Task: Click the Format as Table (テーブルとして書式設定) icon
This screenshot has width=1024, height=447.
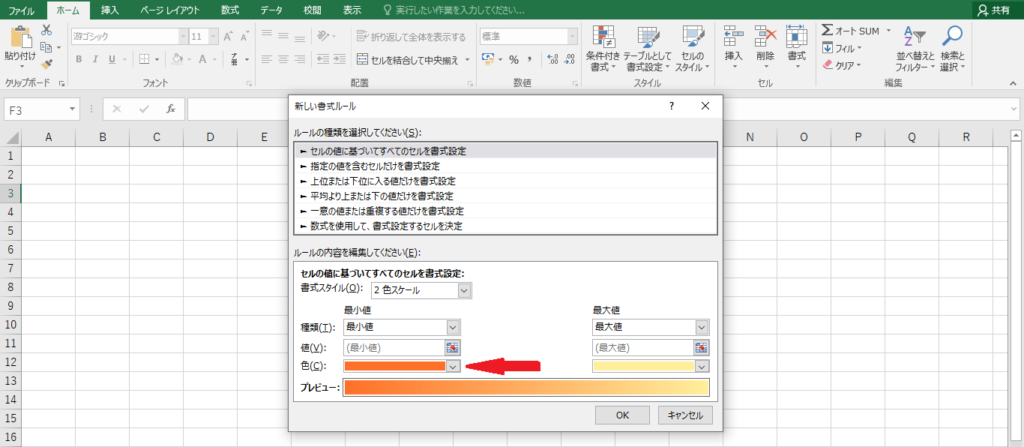Action: coord(647,35)
